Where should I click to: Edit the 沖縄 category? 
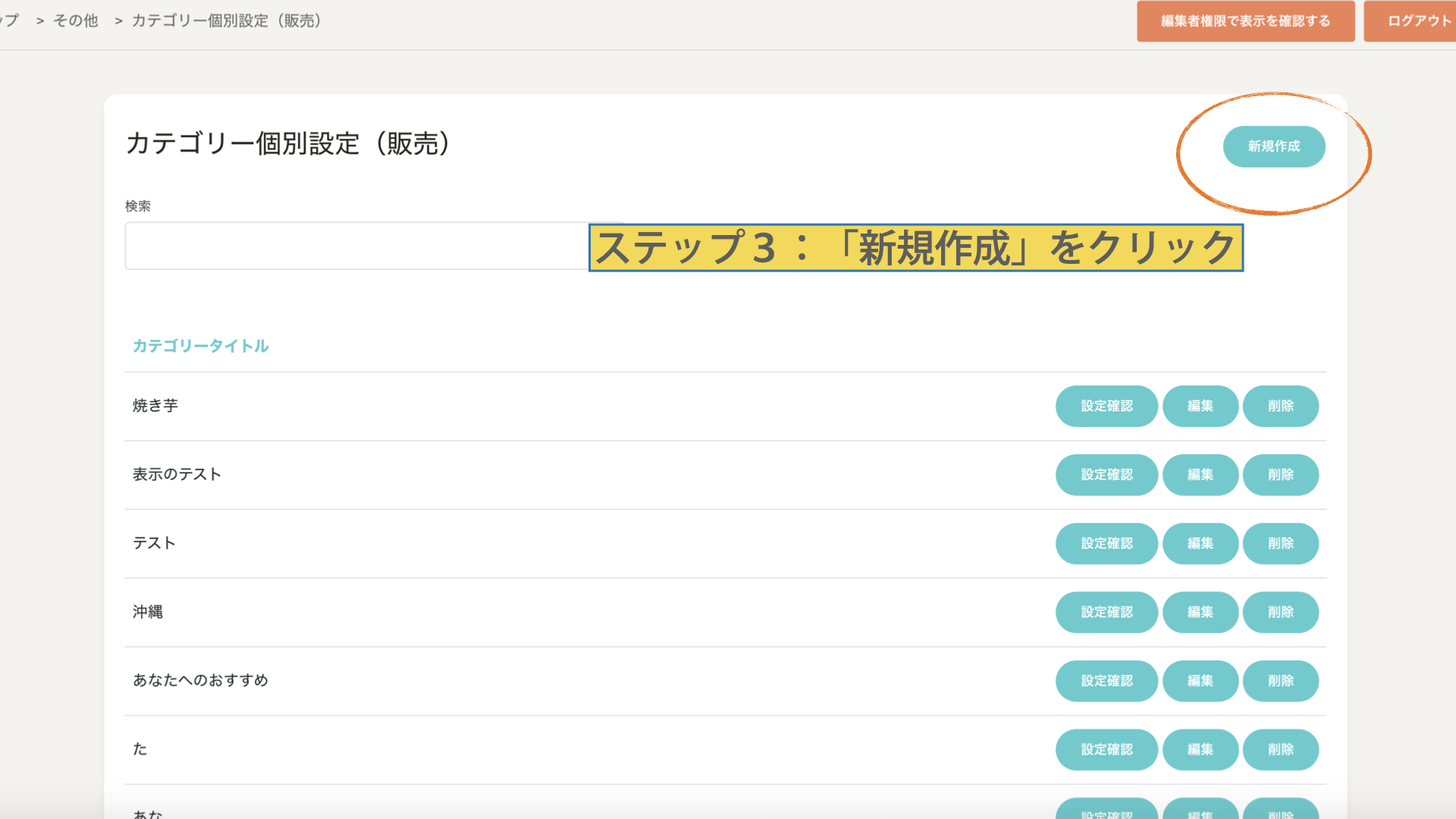pyautogui.click(x=1200, y=612)
